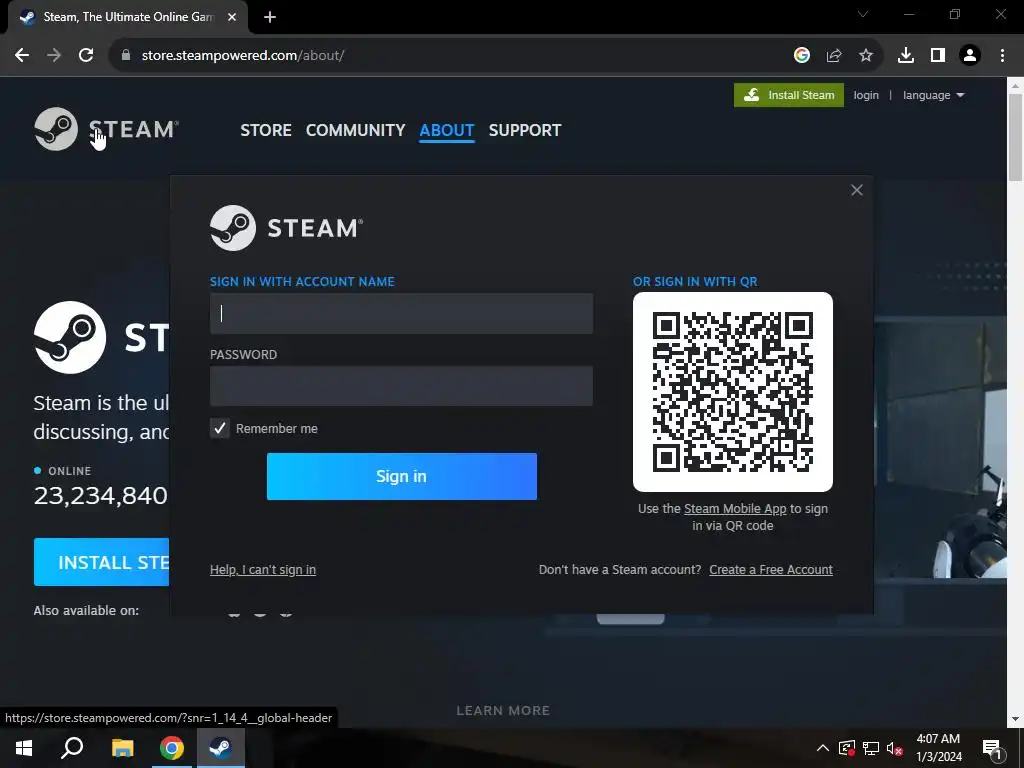The width and height of the screenshot is (1024, 768).
Task: Bookmark this page with the star icon
Action: click(x=866, y=56)
